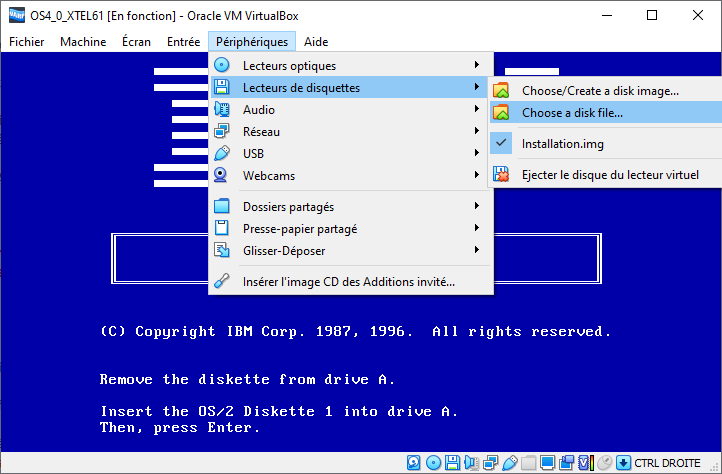Click the network indicator in status bar
Image resolution: width=722 pixels, height=474 pixels.
coord(490,462)
